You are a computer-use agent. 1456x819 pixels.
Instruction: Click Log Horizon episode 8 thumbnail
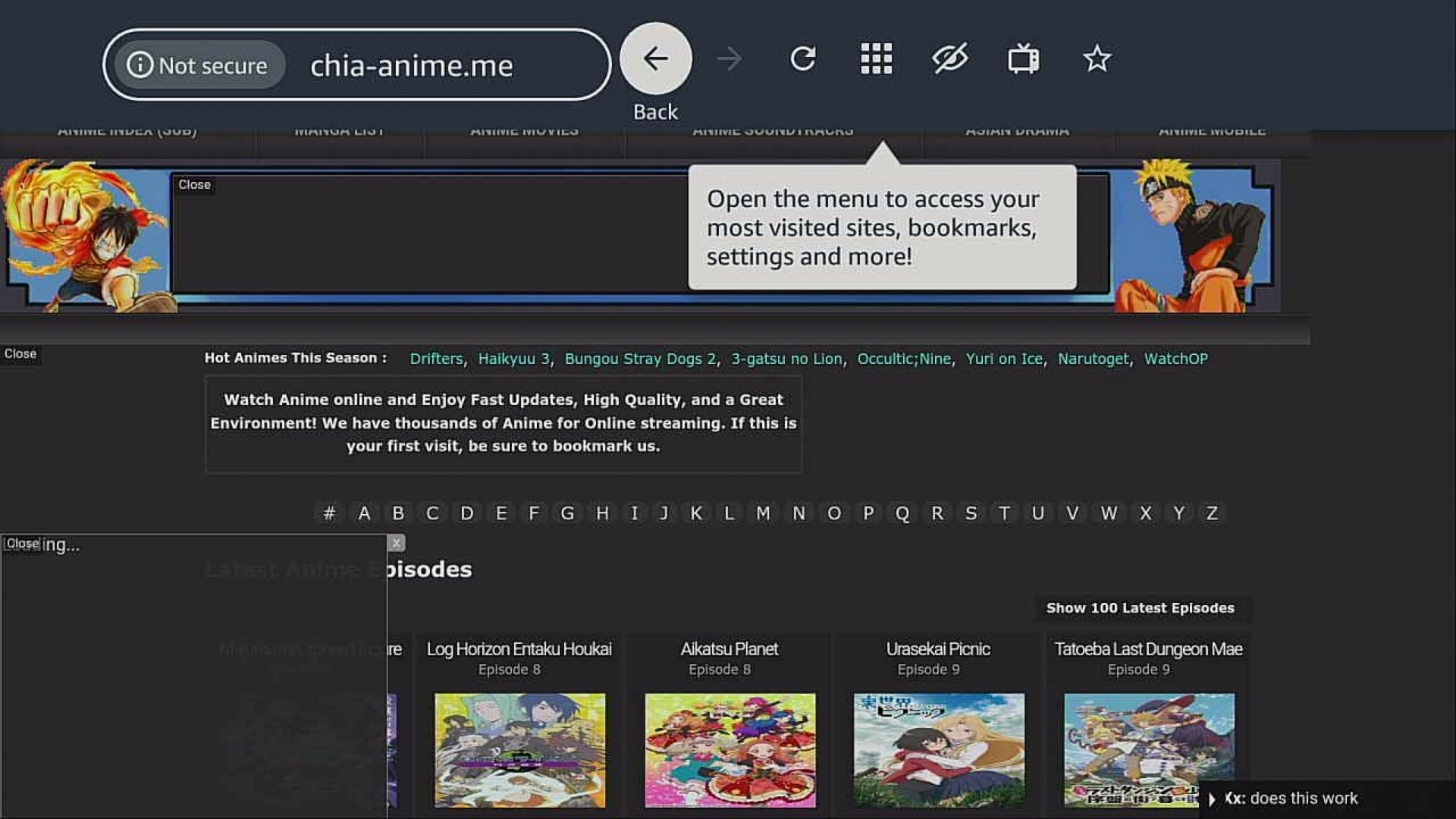click(x=519, y=750)
